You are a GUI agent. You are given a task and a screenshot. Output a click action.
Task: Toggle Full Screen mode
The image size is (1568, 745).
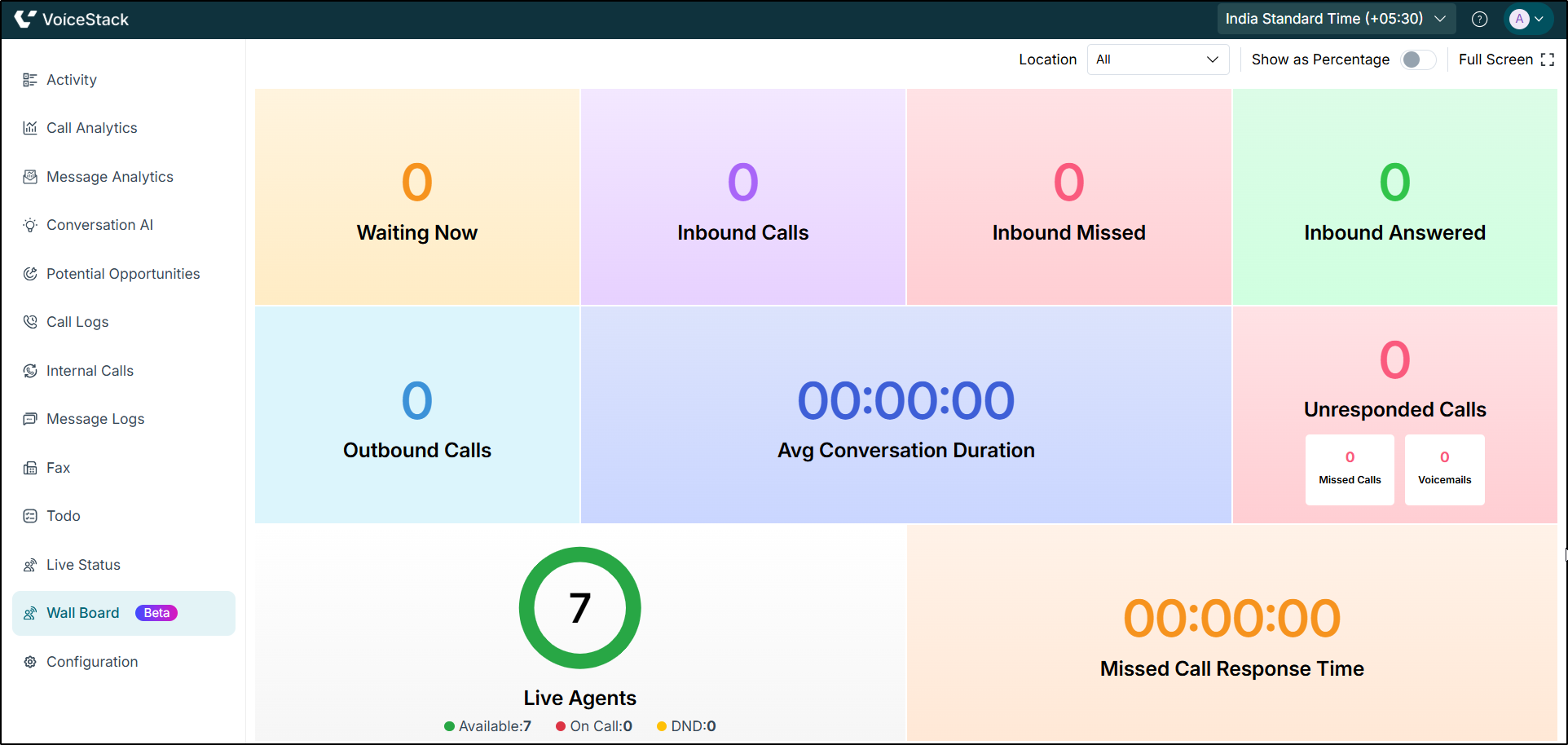[x=1504, y=59]
